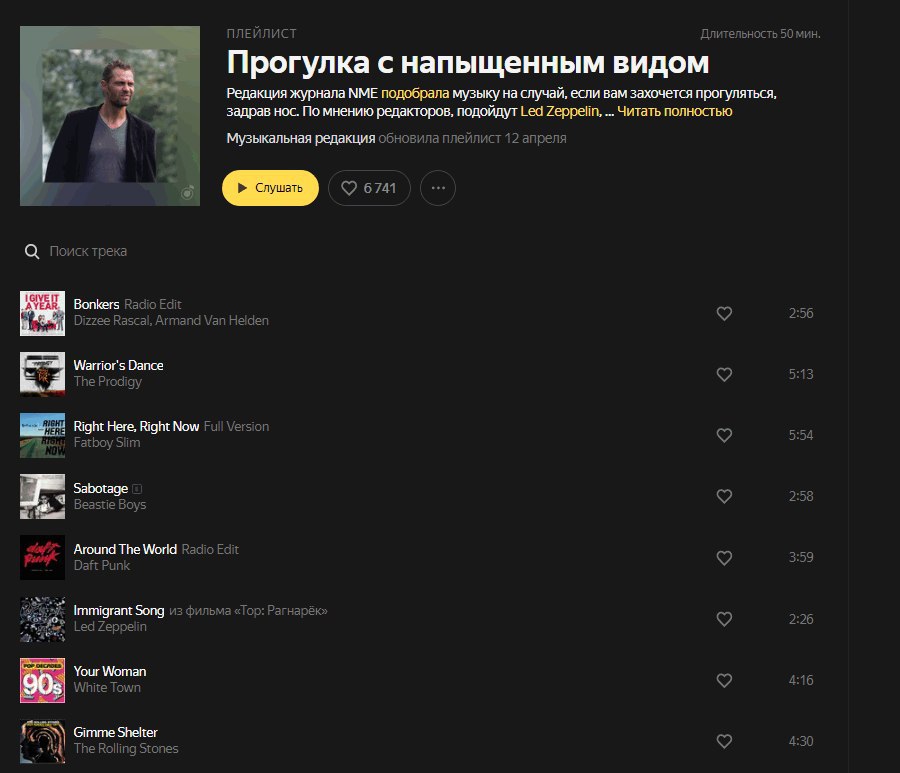Expand description via Читать полностью
The height and width of the screenshot is (773, 900).
coord(674,111)
